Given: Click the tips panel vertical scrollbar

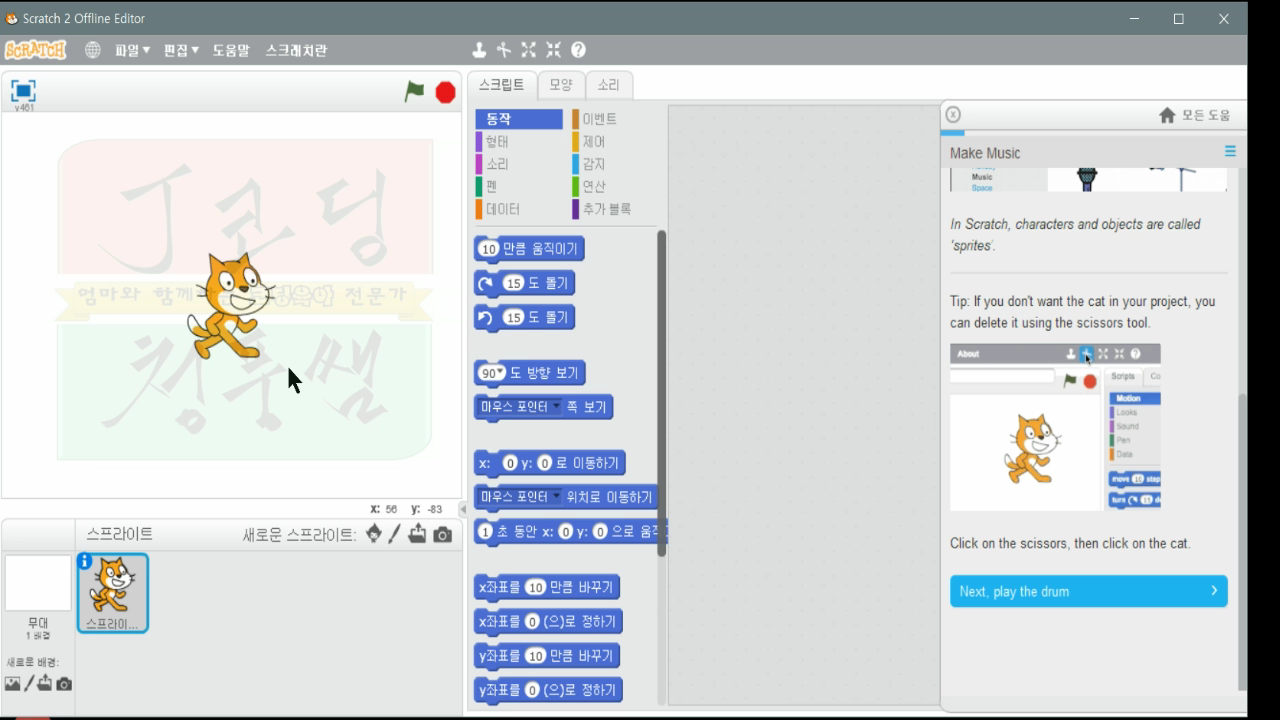Looking at the screenshot, I should (x=1243, y=540).
